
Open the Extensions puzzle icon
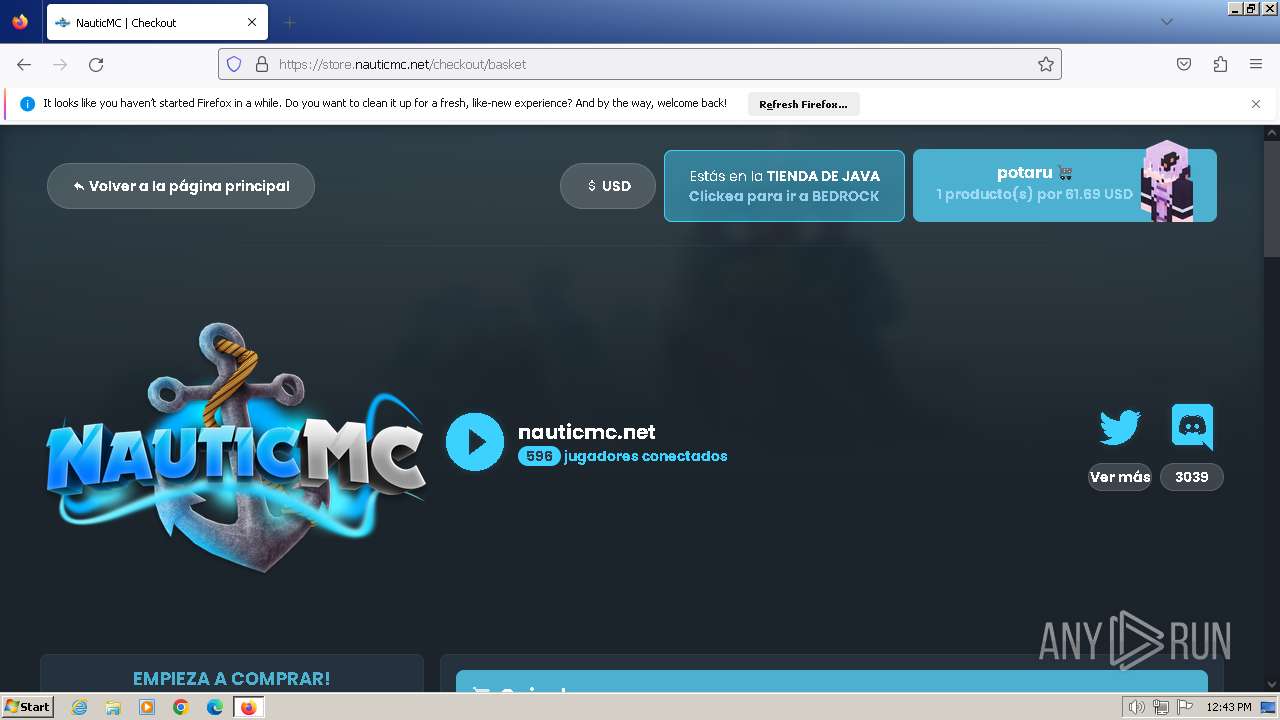[1220, 64]
